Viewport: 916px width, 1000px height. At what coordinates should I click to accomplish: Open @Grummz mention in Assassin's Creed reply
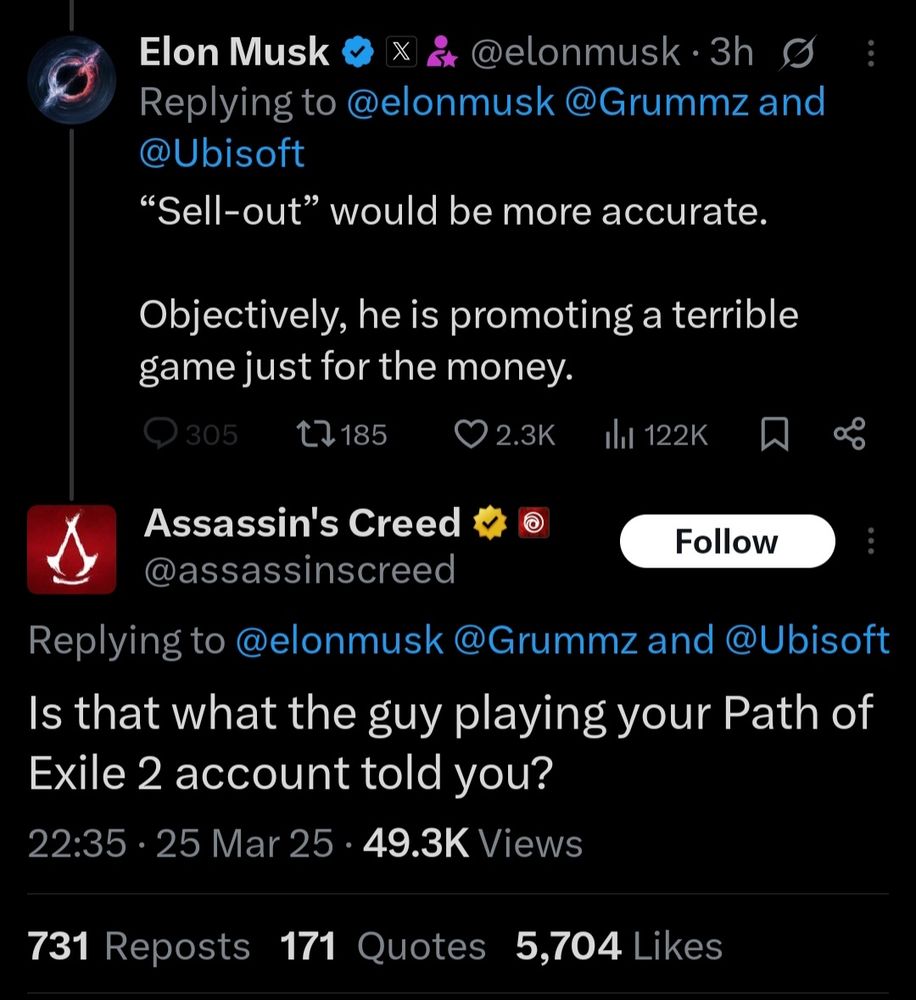pos(545,640)
